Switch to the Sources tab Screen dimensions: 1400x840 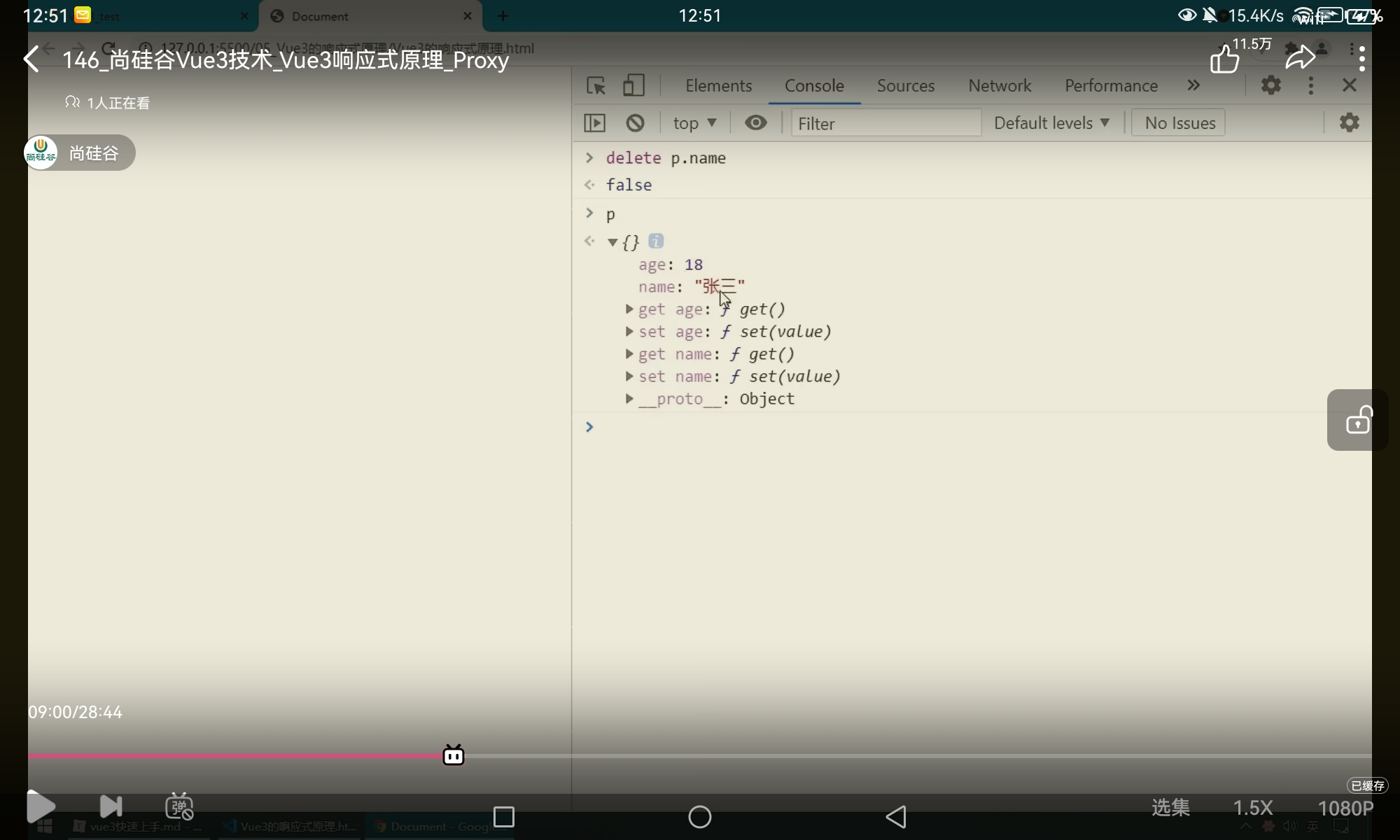(905, 85)
